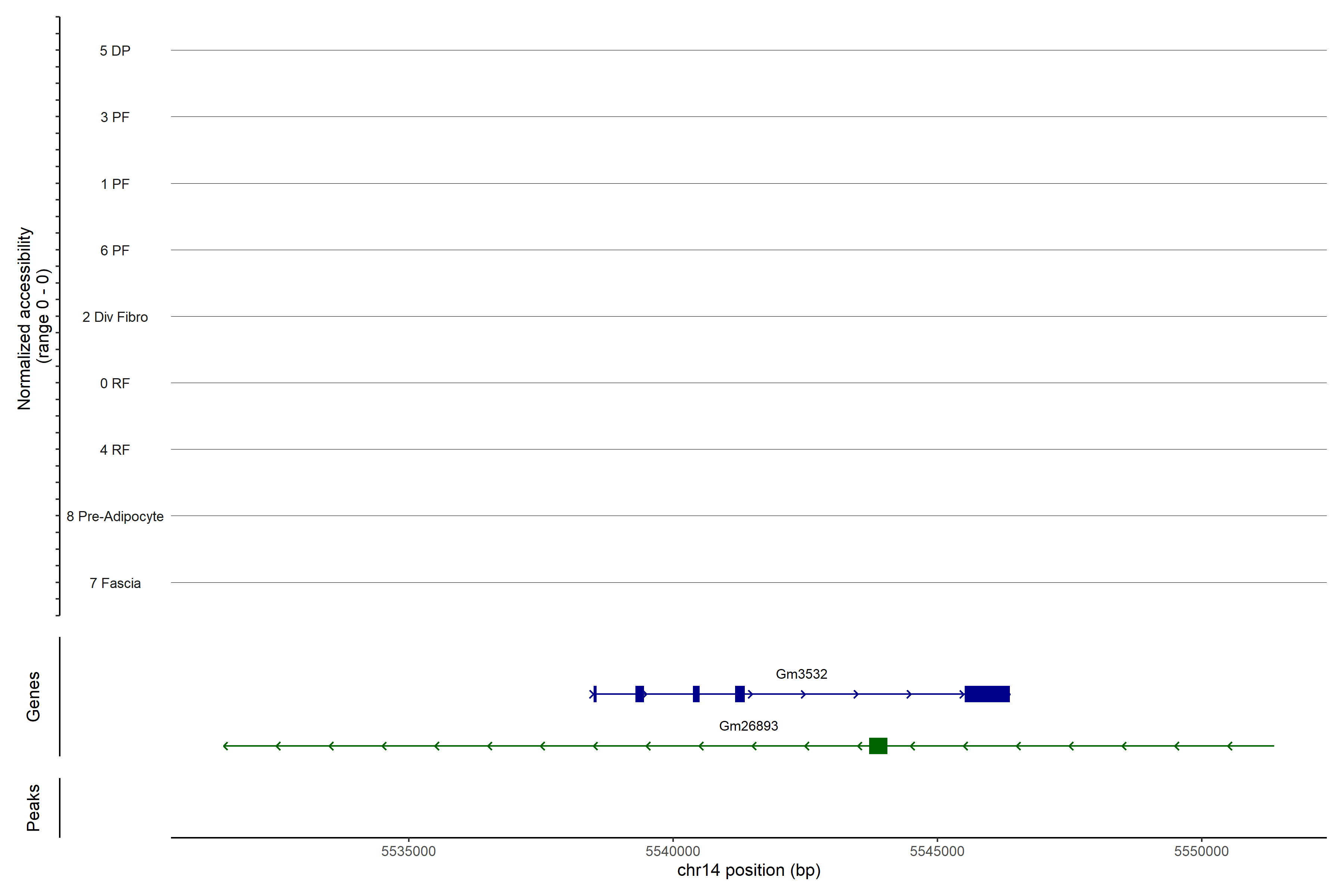
Task: Click the chr14 position (bp) axis title
Action: click(749, 870)
